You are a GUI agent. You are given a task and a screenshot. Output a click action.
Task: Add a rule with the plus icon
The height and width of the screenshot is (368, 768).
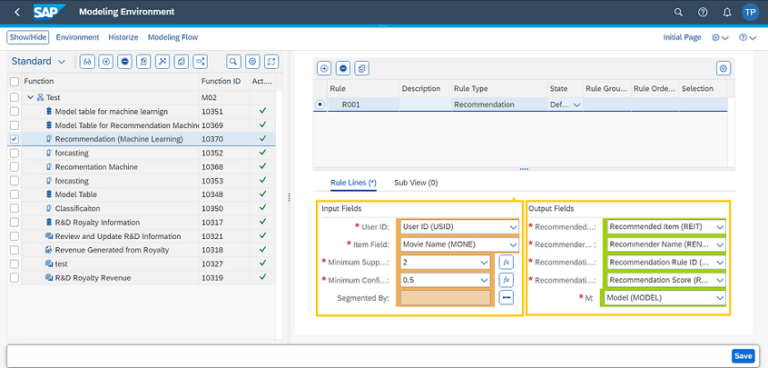tap(324, 69)
